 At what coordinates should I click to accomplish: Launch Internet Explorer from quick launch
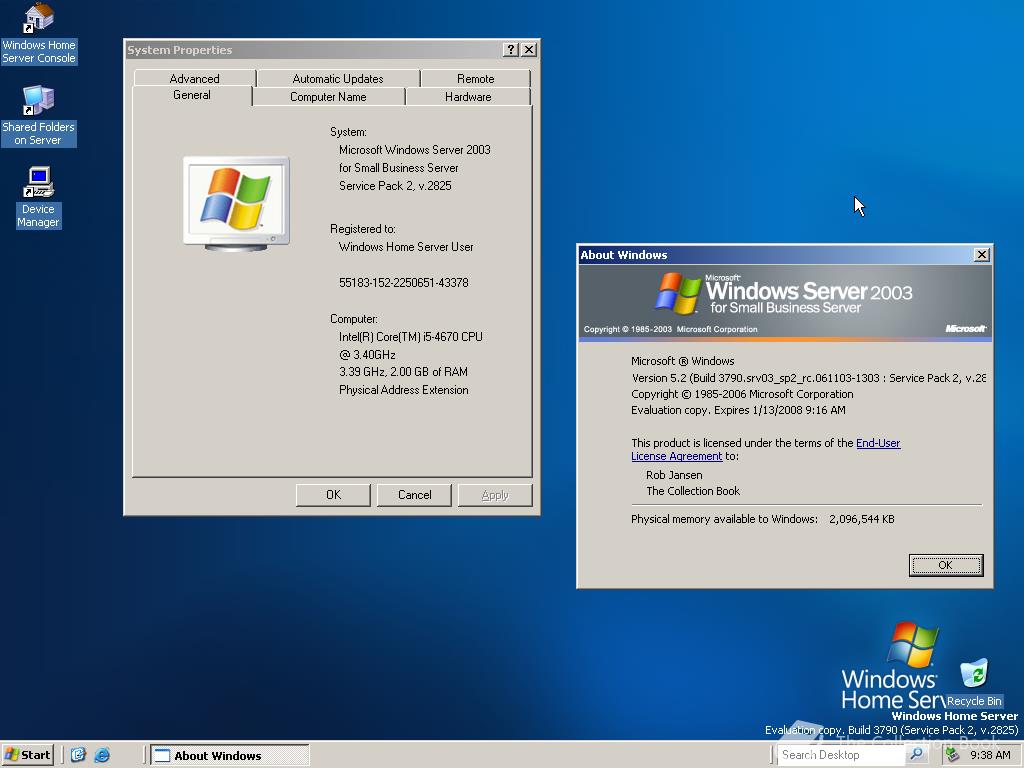[x=103, y=755]
